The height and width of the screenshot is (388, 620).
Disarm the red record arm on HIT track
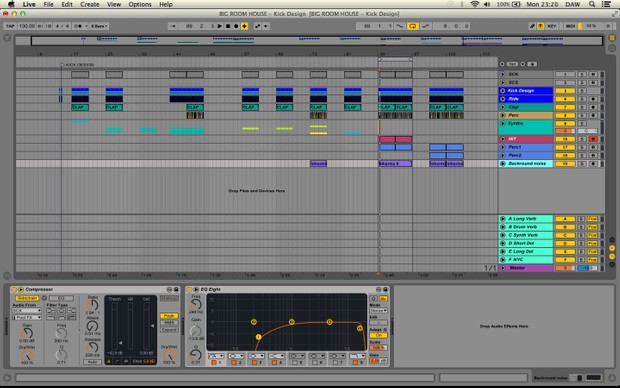(x=593, y=139)
